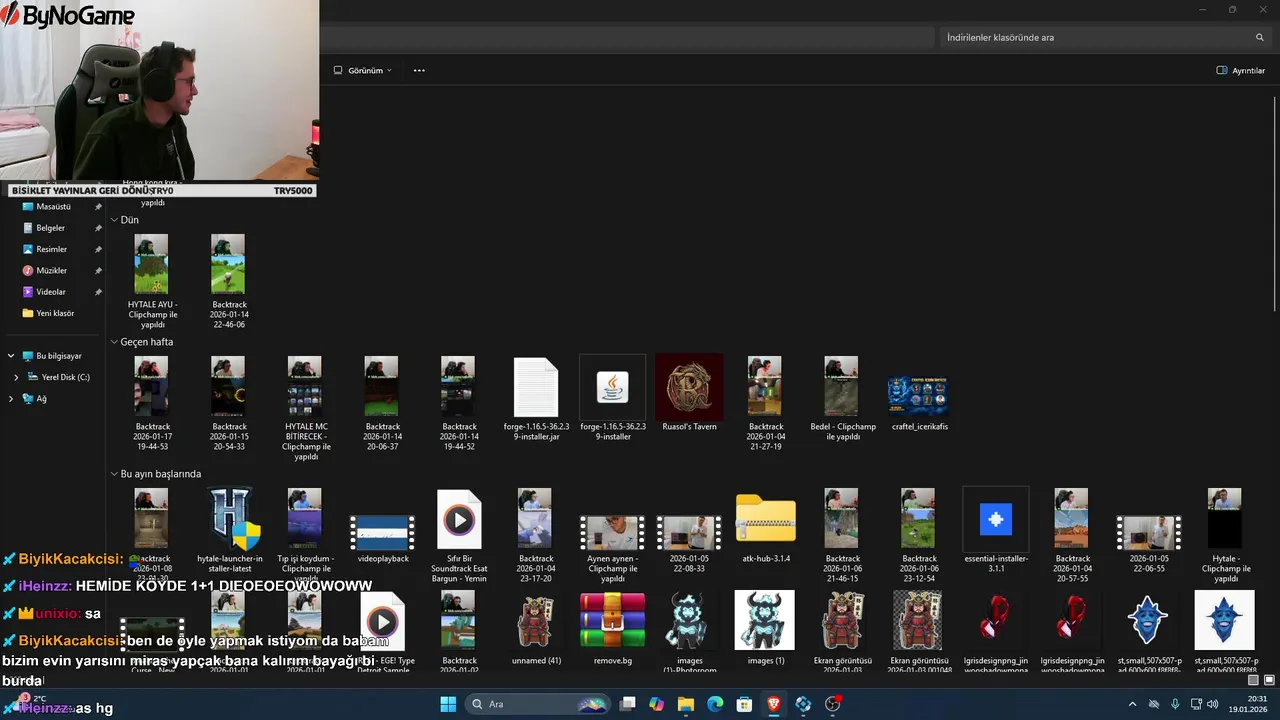This screenshot has height=720, width=1280.
Task: Show hidden system tray icons
Action: point(1132,704)
